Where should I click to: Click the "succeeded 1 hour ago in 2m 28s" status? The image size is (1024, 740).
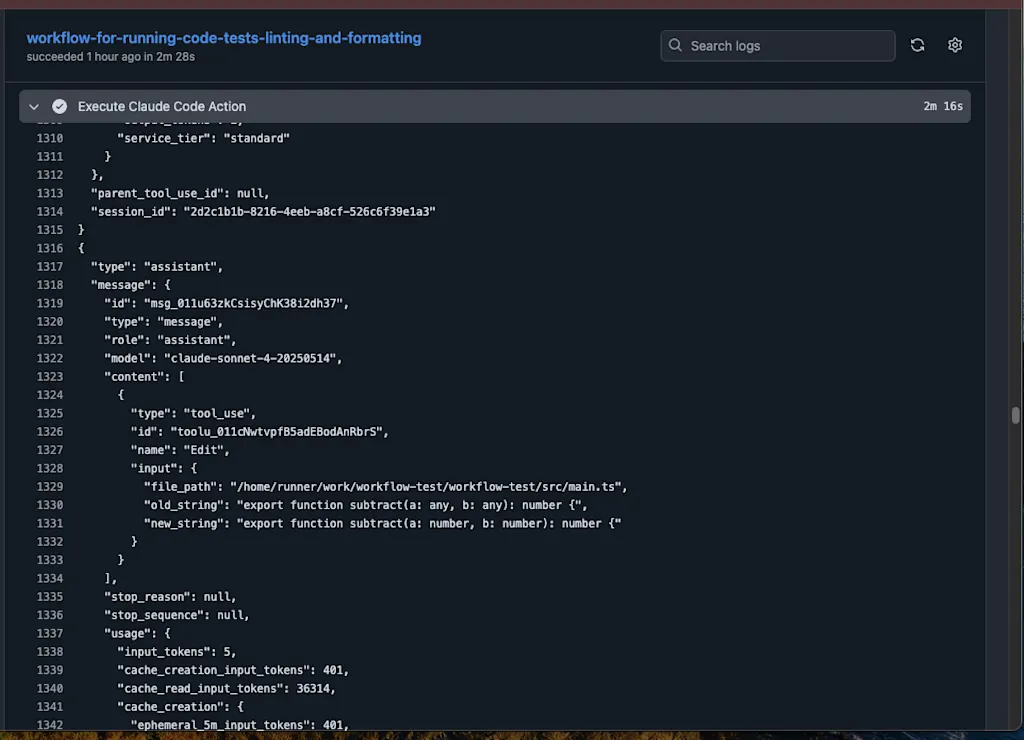110,57
